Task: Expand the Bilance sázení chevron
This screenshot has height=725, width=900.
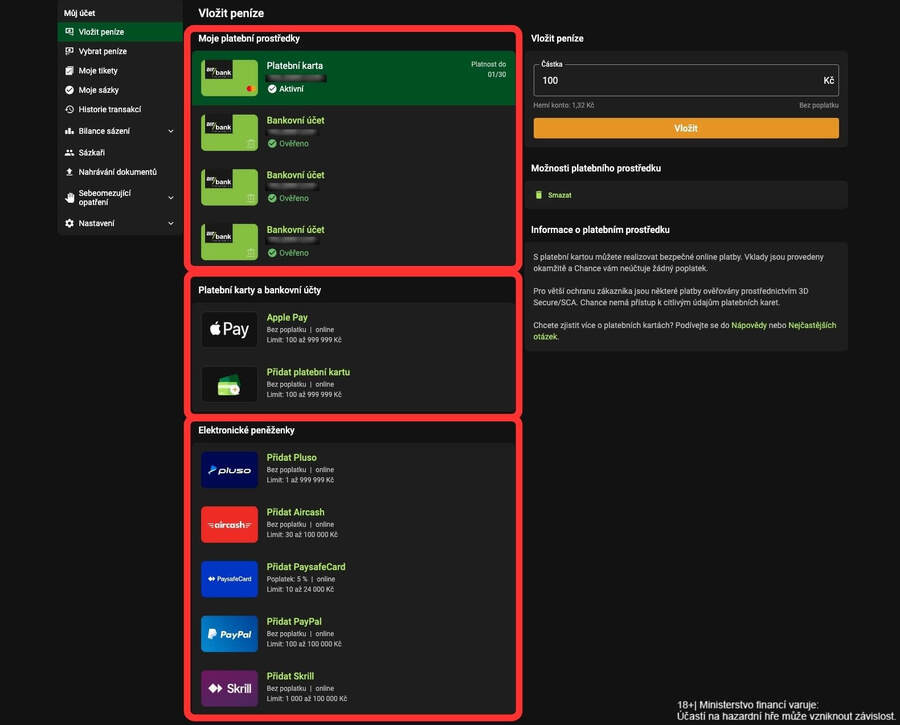Action: click(170, 131)
